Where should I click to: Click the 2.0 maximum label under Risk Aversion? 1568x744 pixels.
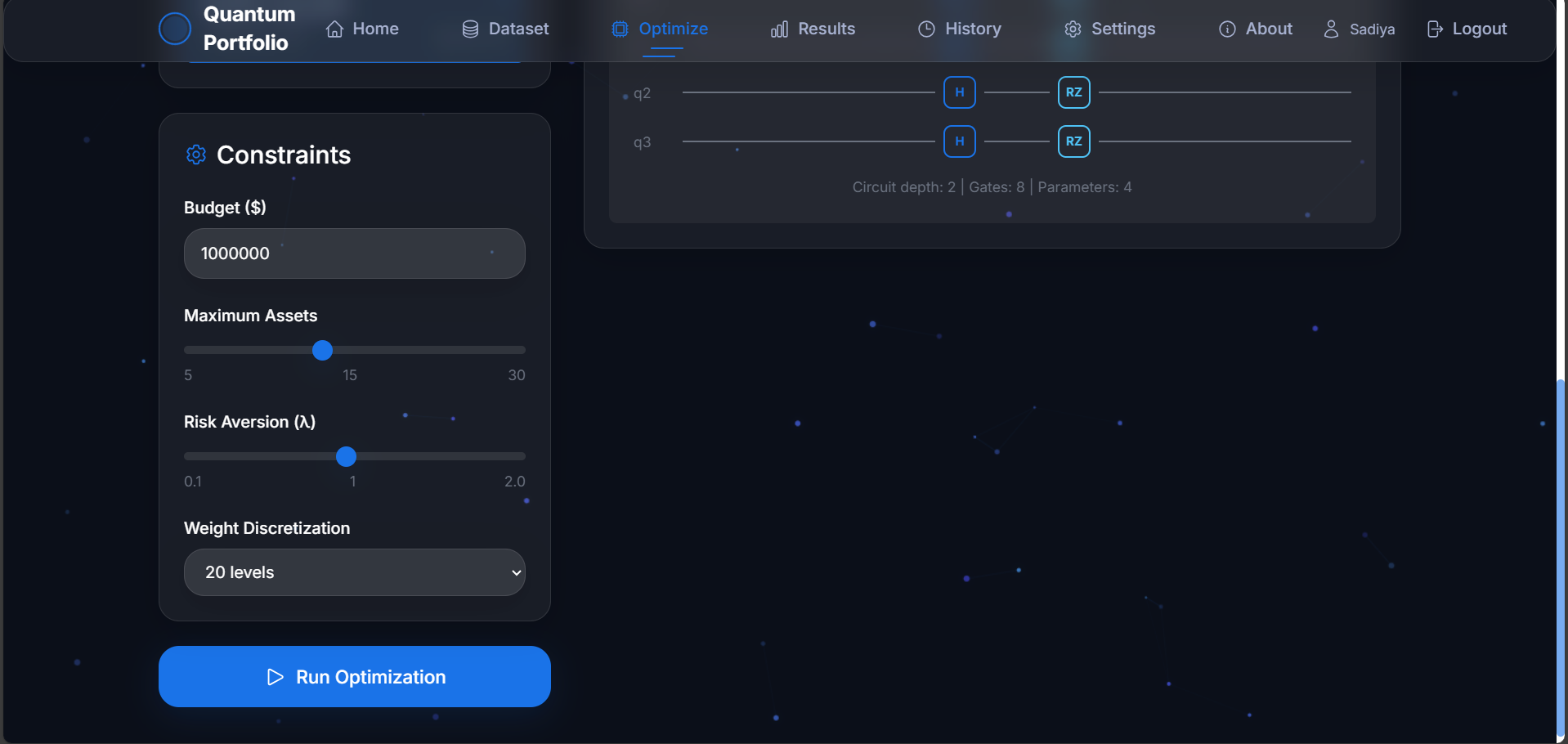[515, 482]
